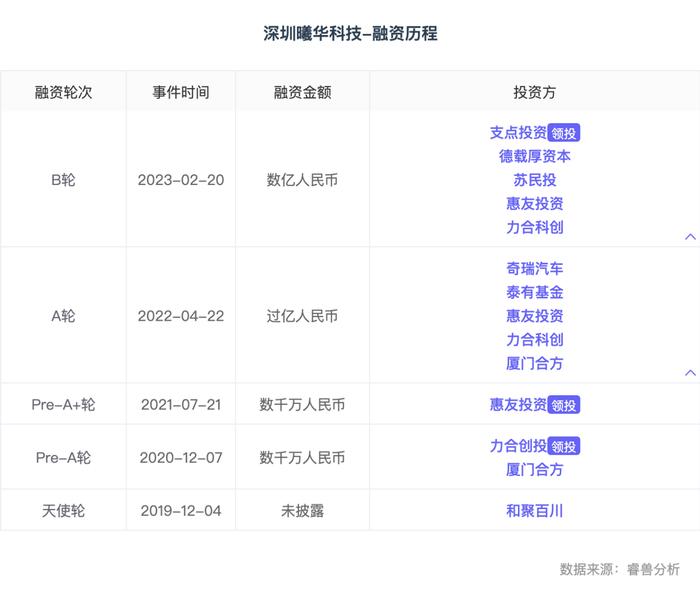The image size is (700, 606).
Task: Open 力合科创 link in the A轮 row
Action: pos(535,339)
